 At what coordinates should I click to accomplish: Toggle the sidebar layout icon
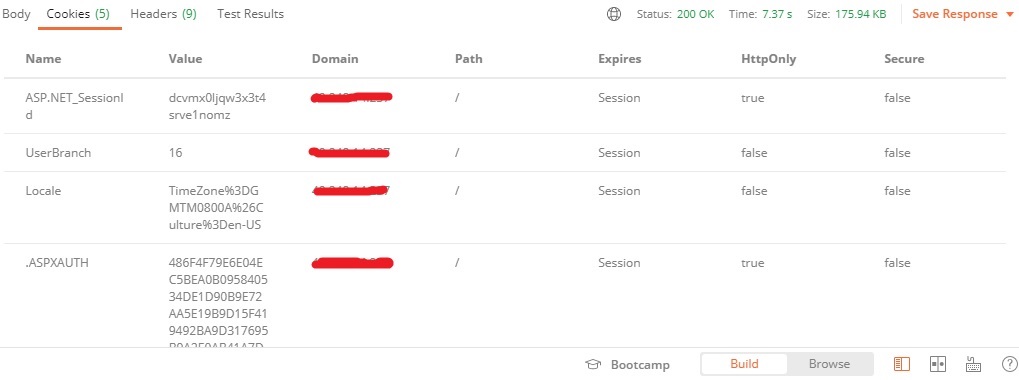click(901, 364)
